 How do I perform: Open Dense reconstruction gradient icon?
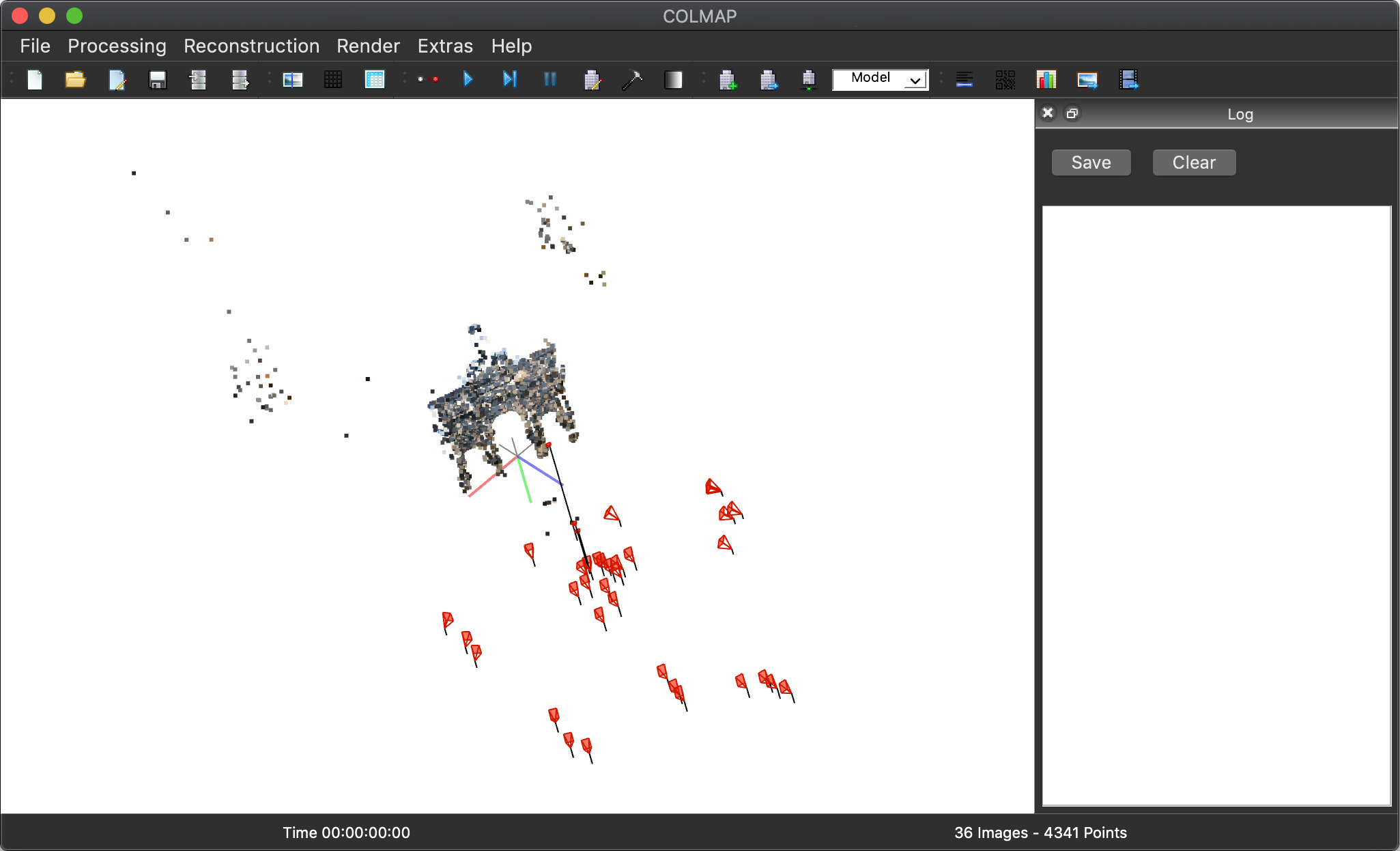673,80
